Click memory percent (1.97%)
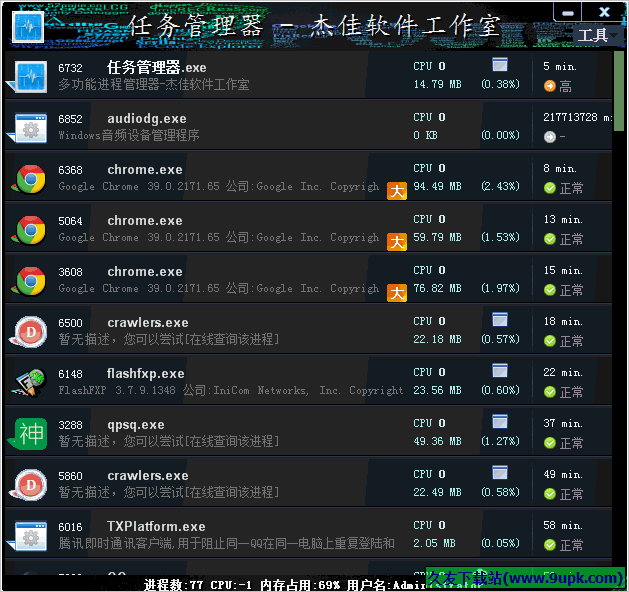Viewport: 629px width, 592px height. 500,288
